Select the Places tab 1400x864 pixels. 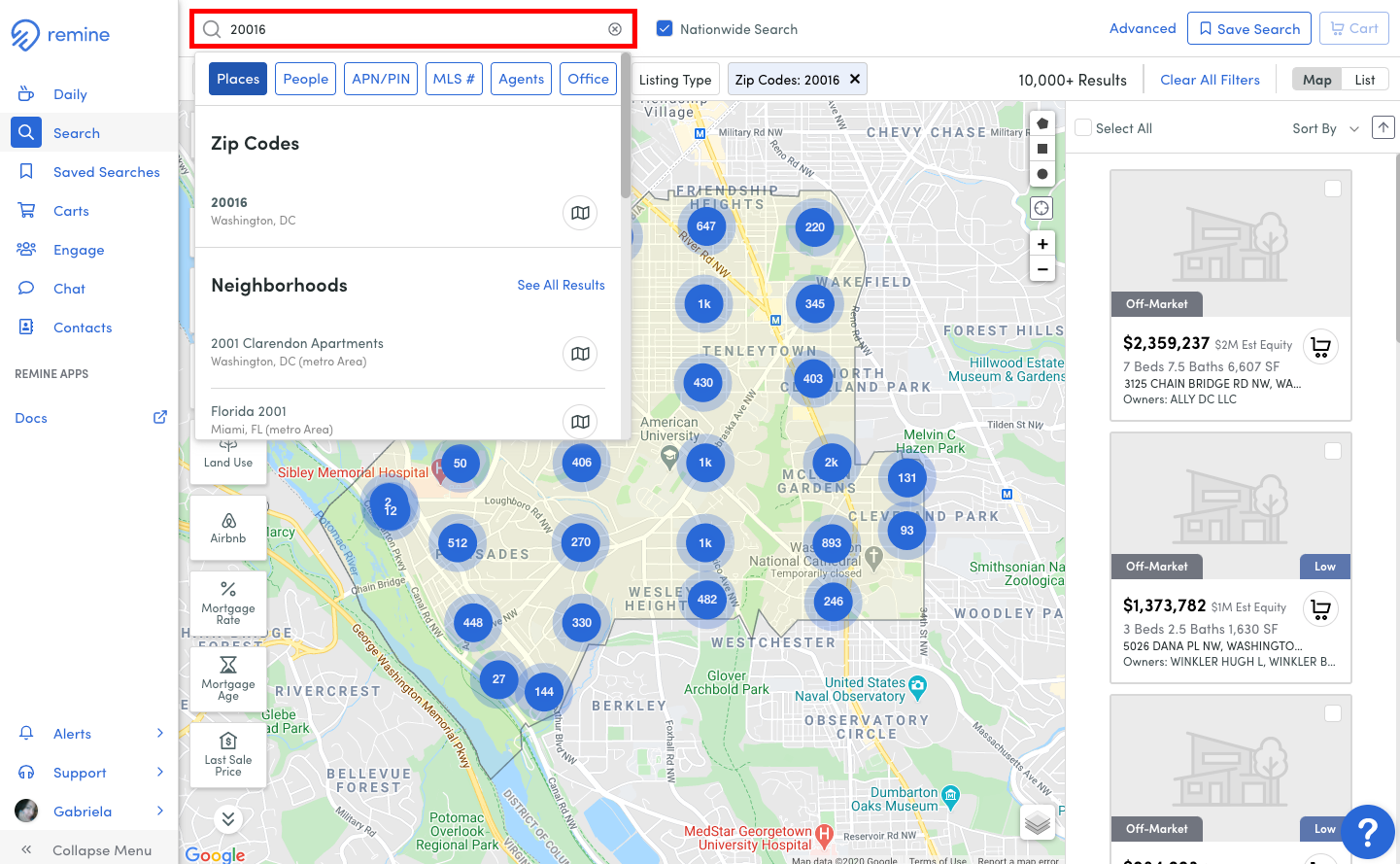pyautogui.click(x=238, y=79)
